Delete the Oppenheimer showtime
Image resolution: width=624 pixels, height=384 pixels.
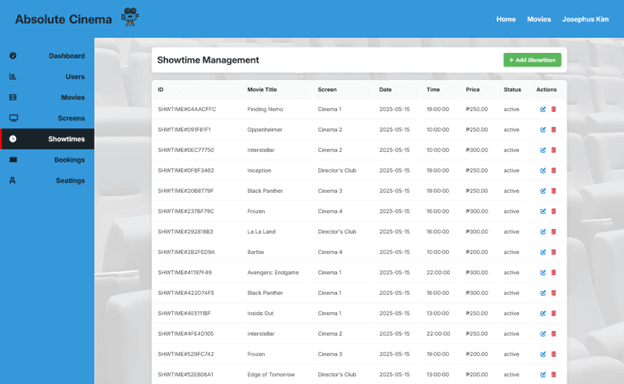tap(554, 130)
